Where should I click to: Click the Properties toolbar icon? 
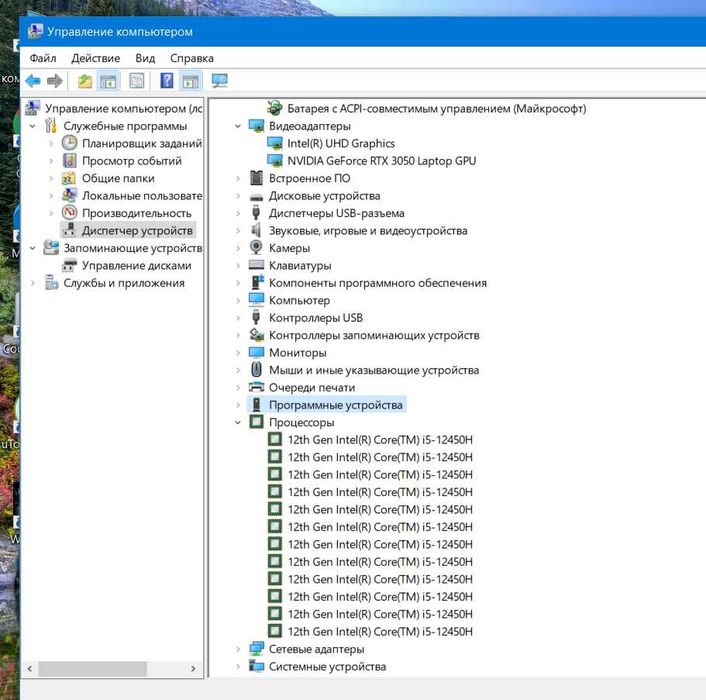coord(137,81)
